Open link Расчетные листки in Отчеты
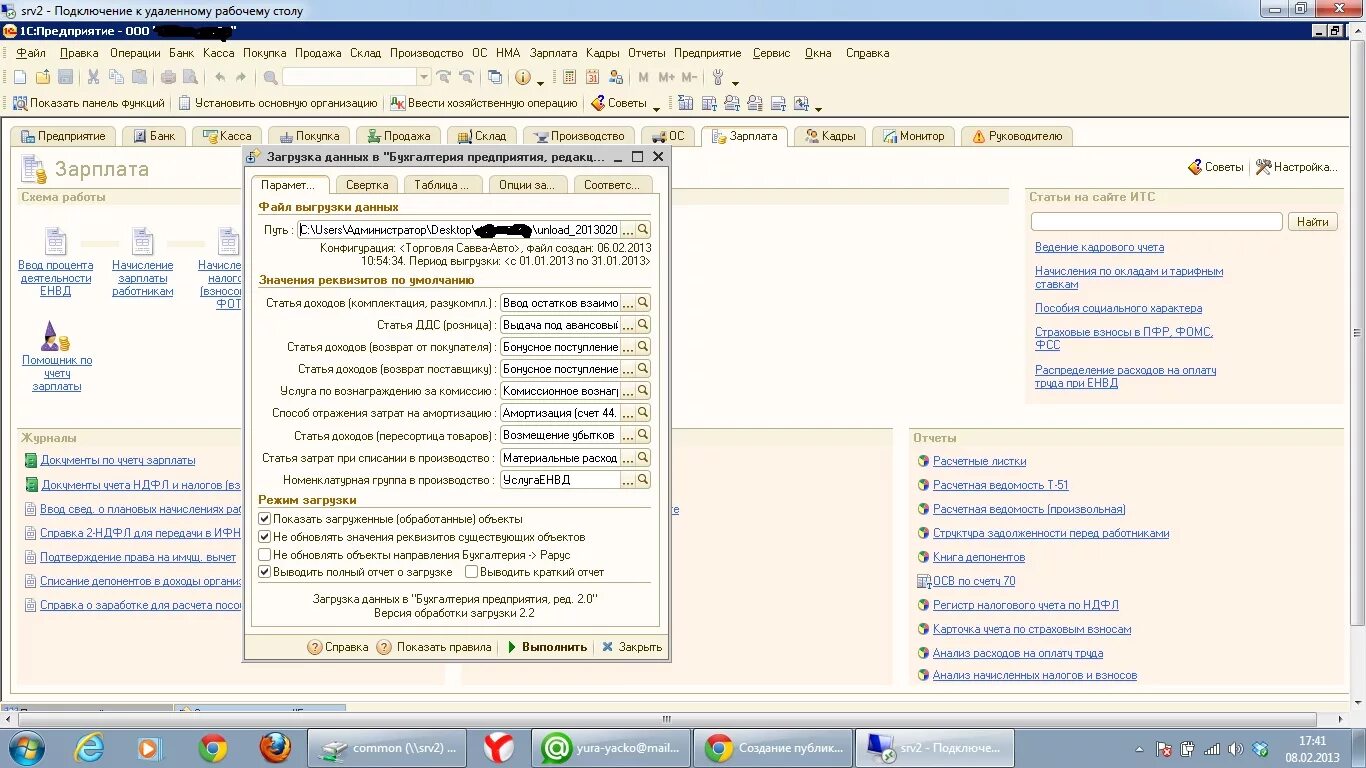Viewport: 1366px width, 768px height. click(x=979, y=461)
